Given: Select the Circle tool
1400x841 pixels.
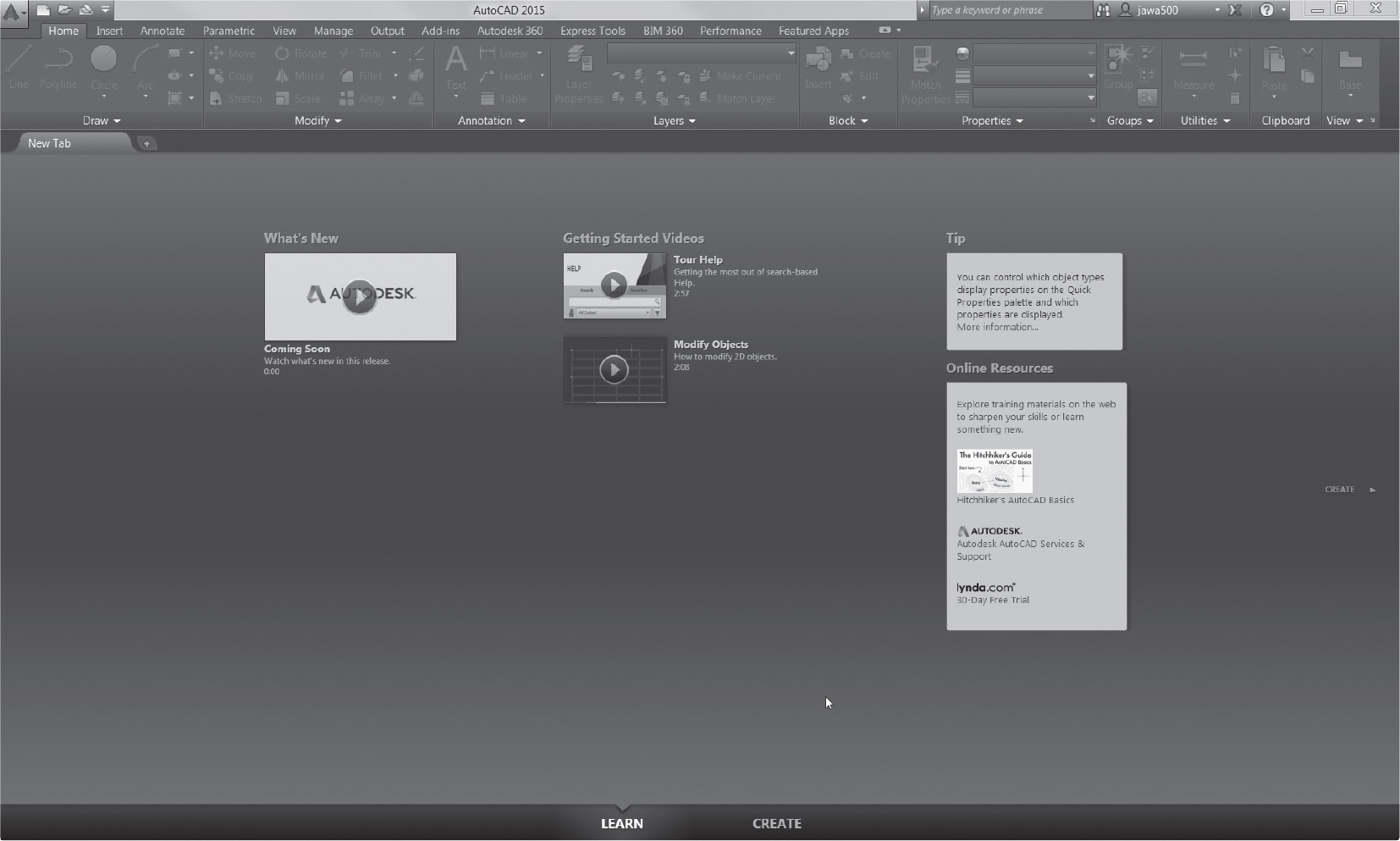Looking at the screenshot, I should tap(104, 68).
